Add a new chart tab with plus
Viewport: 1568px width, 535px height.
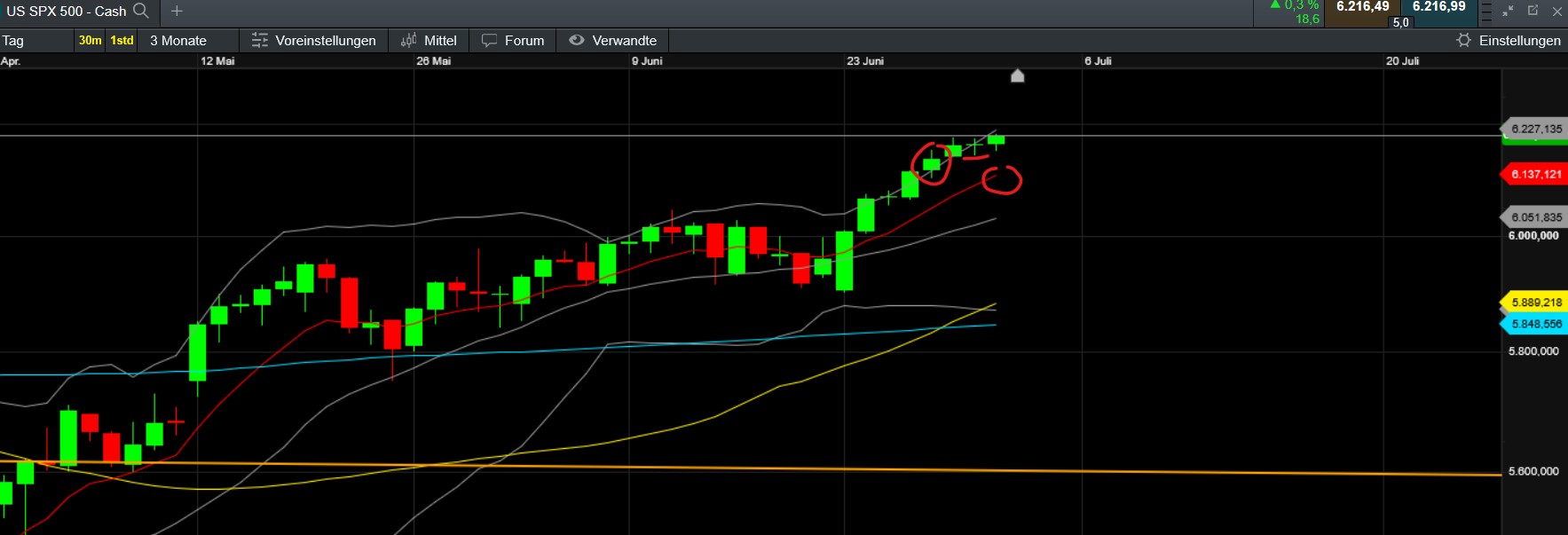point(177,11)
